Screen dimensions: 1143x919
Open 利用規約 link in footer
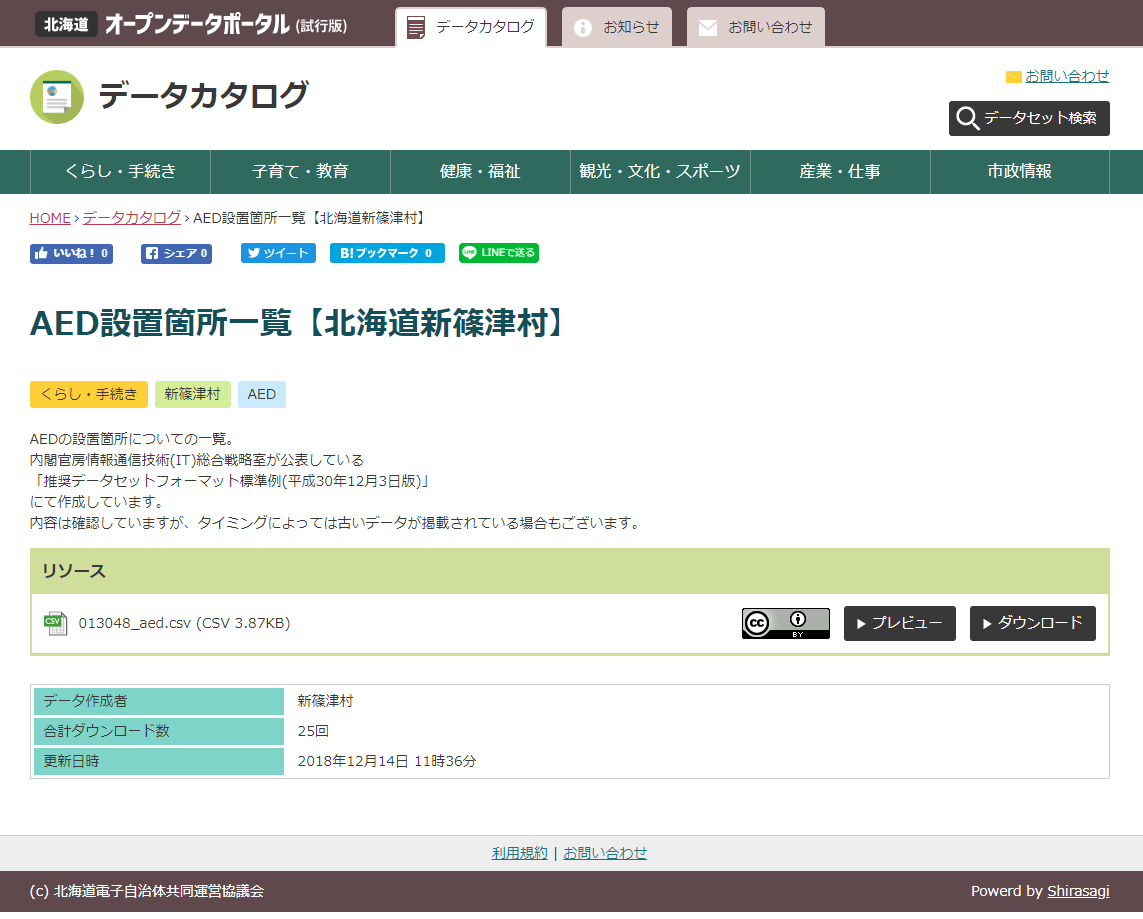(519, 853)
